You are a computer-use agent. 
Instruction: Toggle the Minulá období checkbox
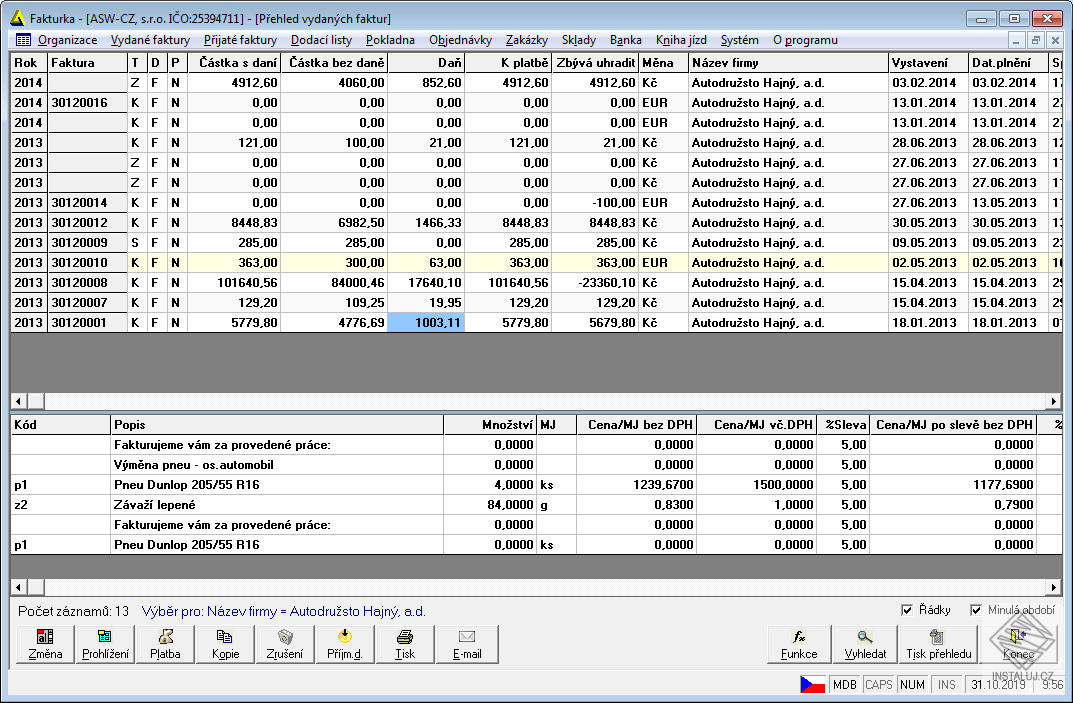976,610
